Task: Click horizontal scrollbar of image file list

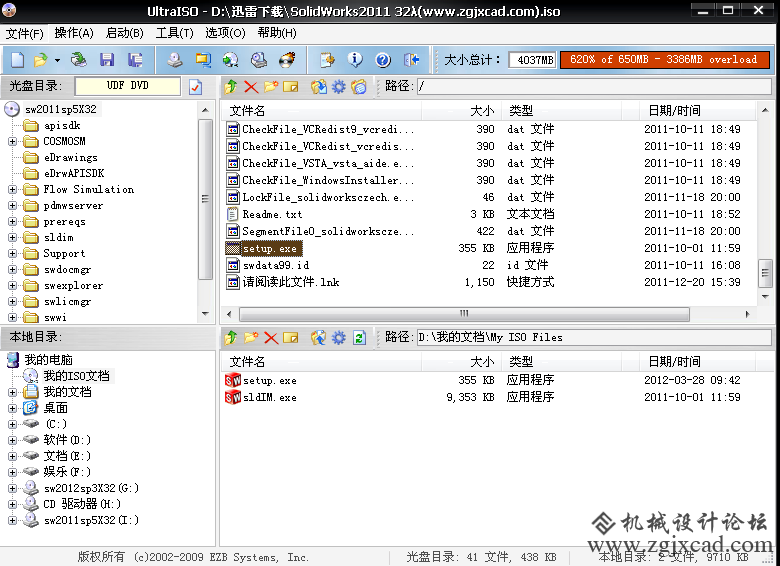Action: pos(464,314)
